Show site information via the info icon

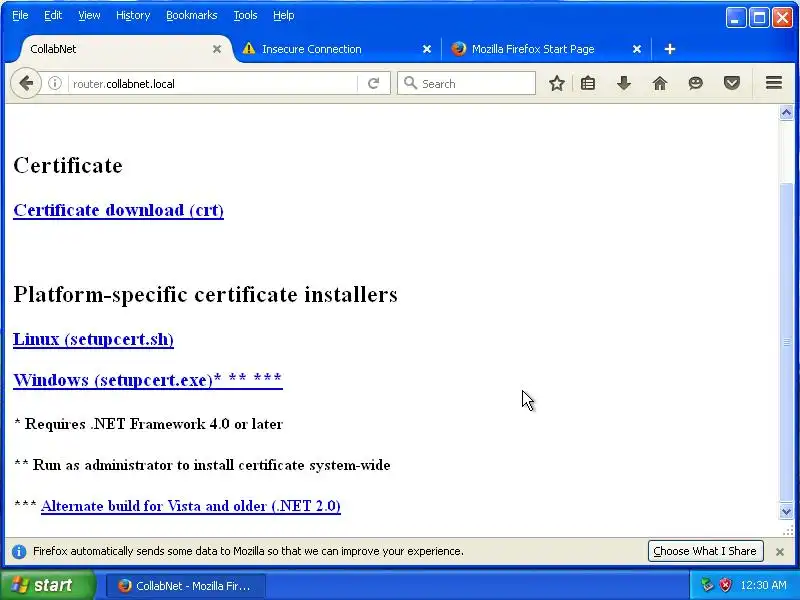[55, 83]
